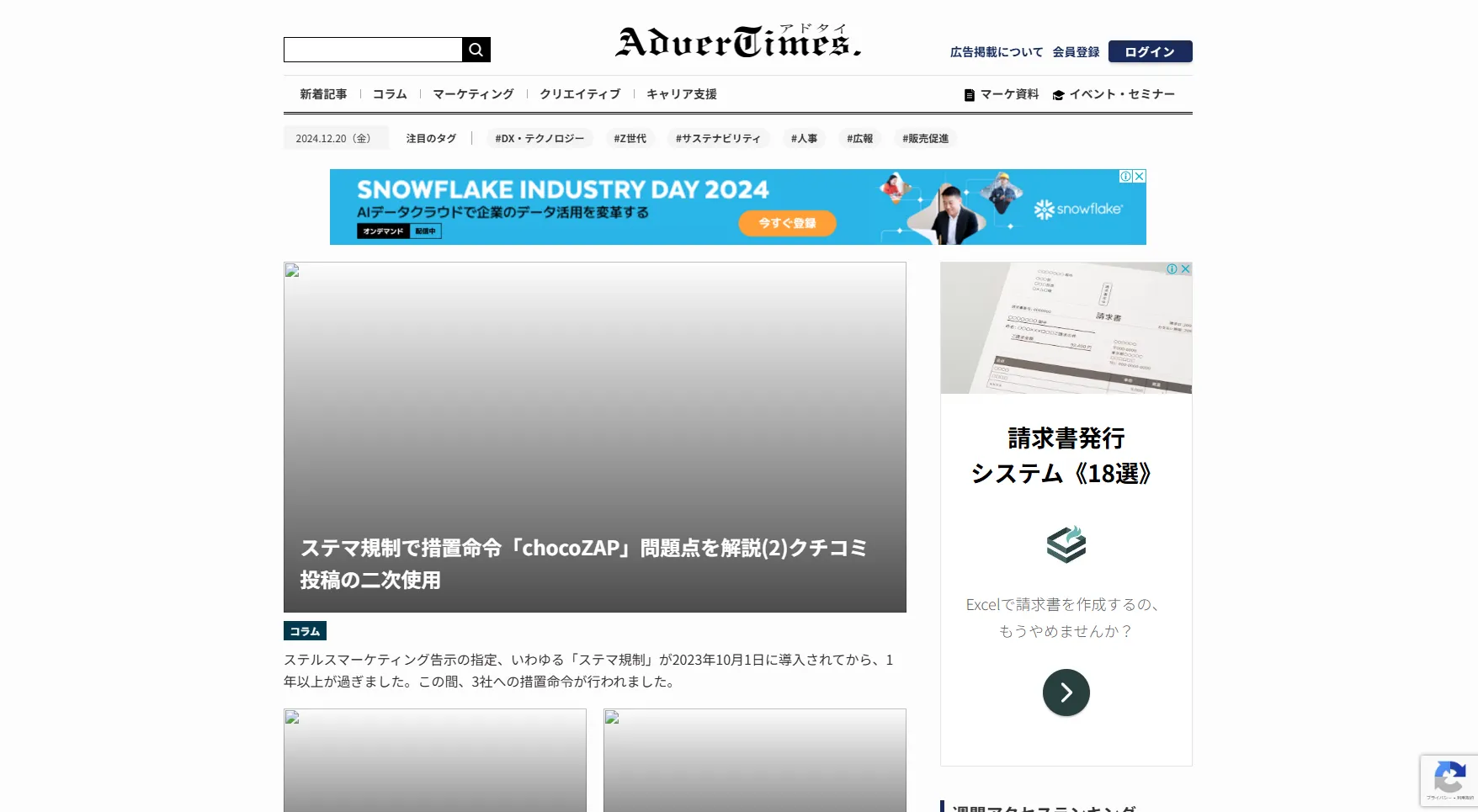The height and width of the screenshot is (812, 1478).
Task: Select the #Z世代 tag
Action: [x=630, y=138]
